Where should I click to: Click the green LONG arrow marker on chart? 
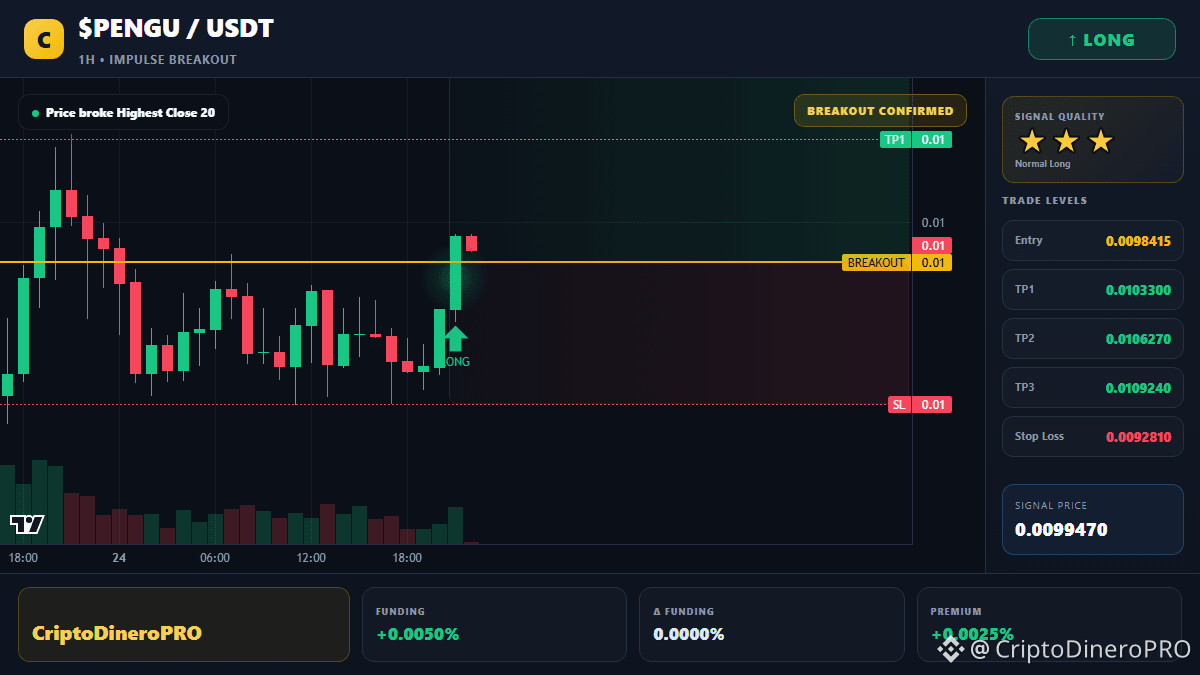[x=455, y=338]
